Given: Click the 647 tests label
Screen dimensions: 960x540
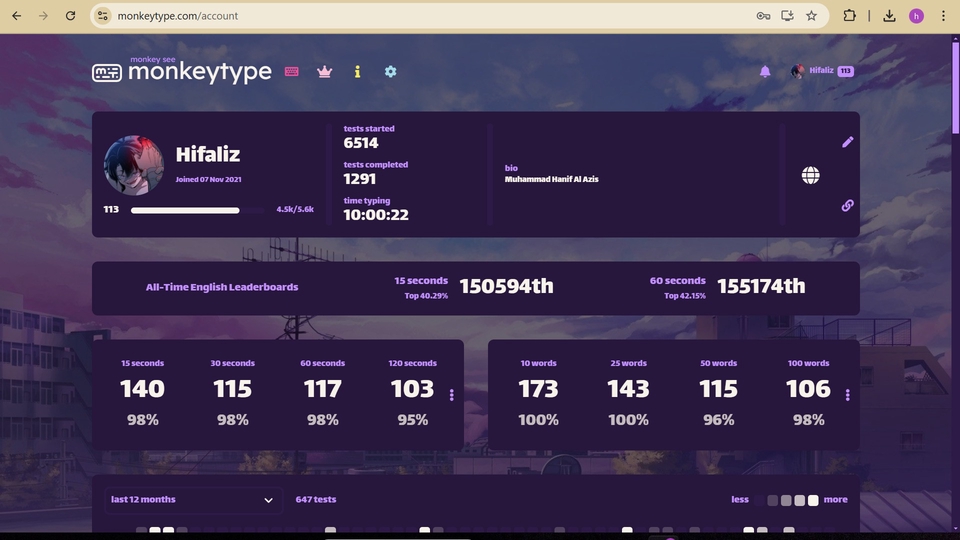Looking at the screenshot, I should point(316,500).
